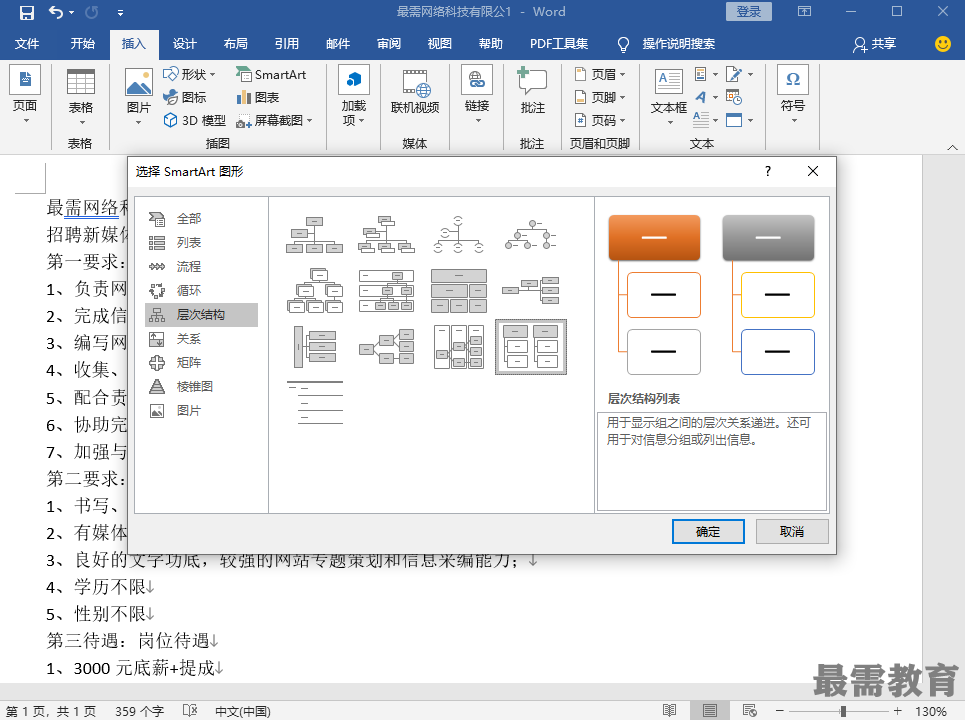The width and height of the screenshot is (965, 720).
Task: Open the SmartArt dialog help question mark
Action: click(x=767, y=171)
